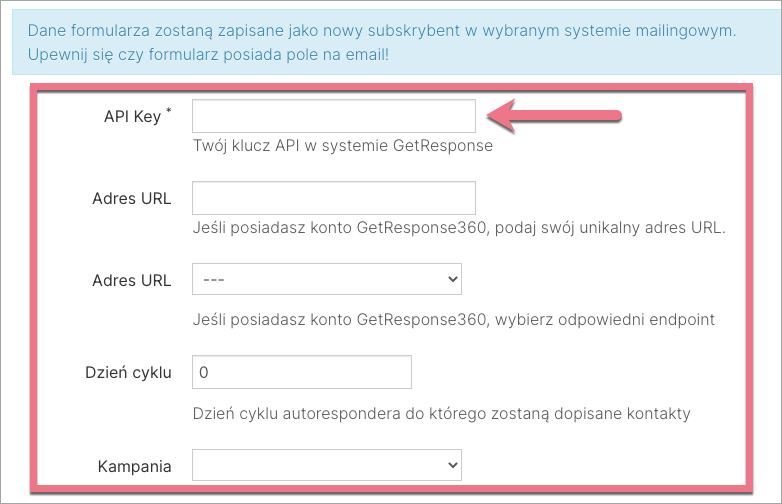782x504 pixels.
Task: Click the 'API Key' label
Action: (x=132, y=117)
